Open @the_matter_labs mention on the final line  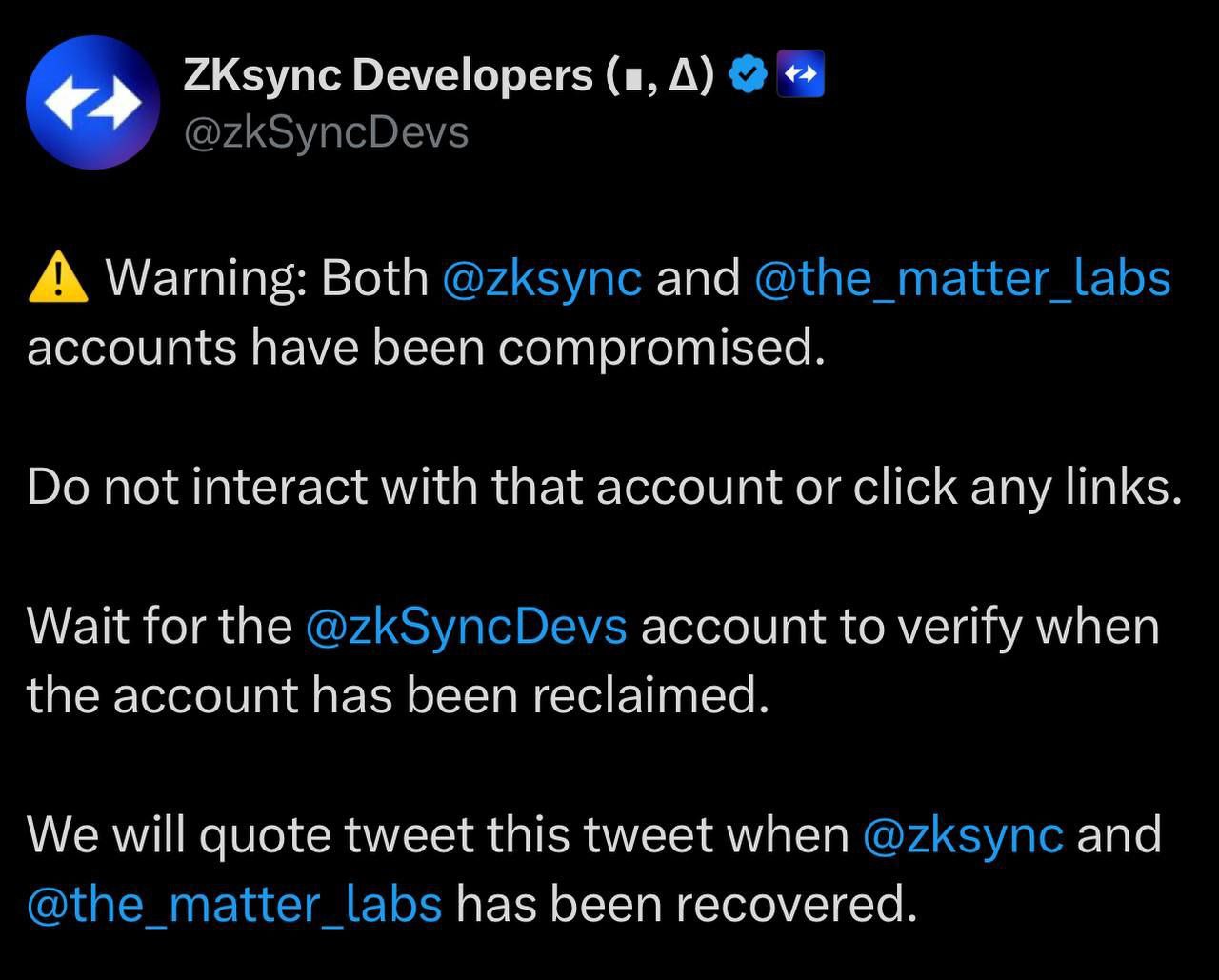[x=234, y=904]
